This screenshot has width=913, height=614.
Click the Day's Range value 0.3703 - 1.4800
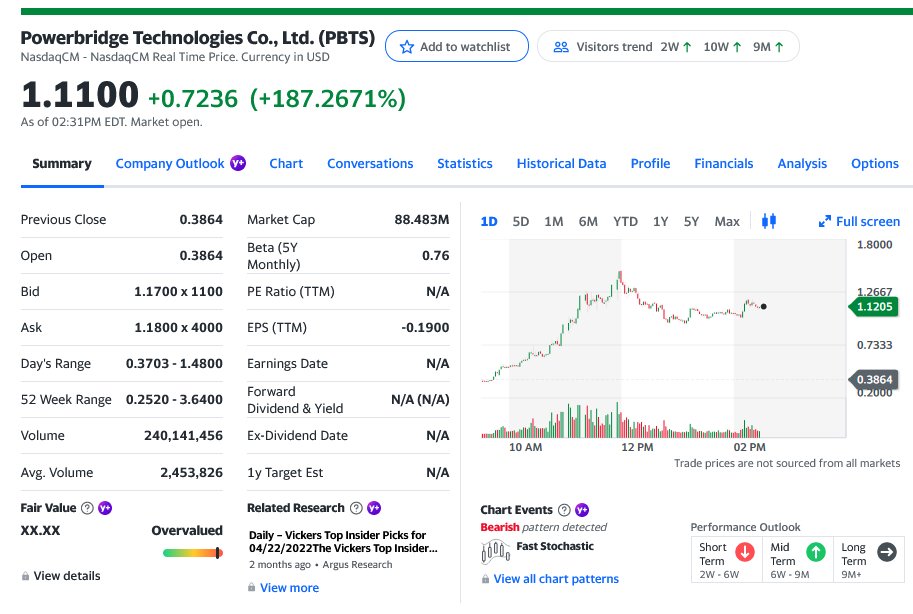tap(174, 364)
